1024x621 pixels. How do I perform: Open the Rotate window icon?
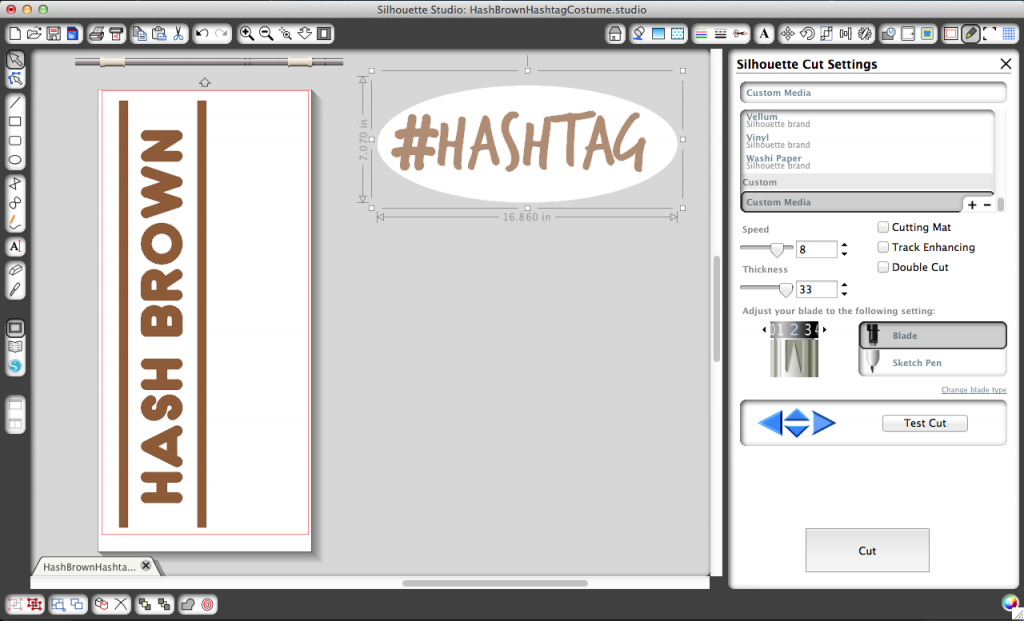click(x=807, y=33)
